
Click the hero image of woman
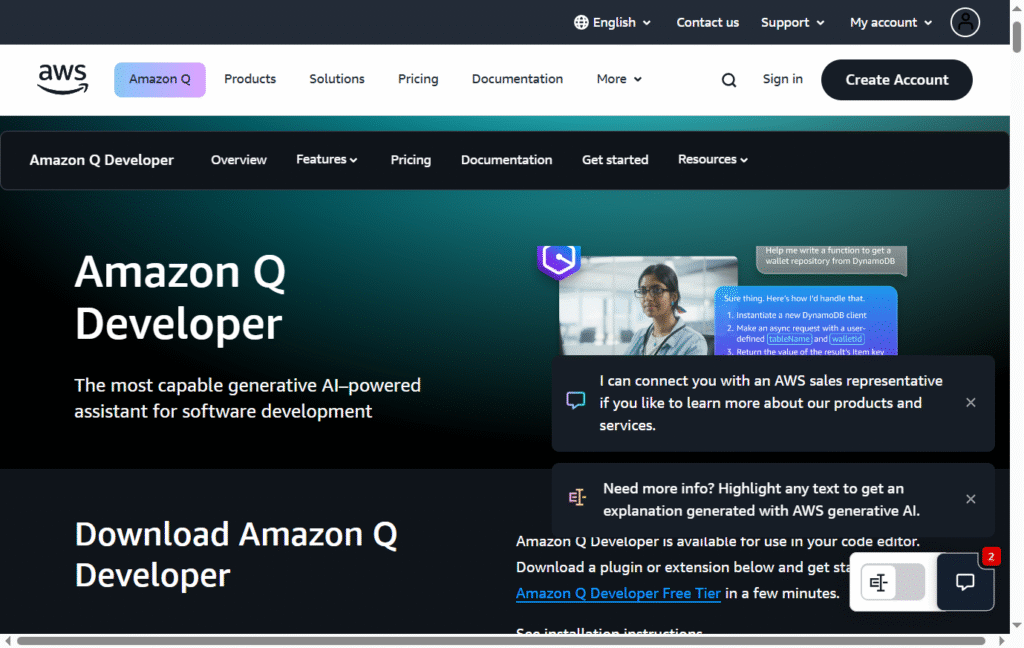pyautogui.click(x=648, y=306)
